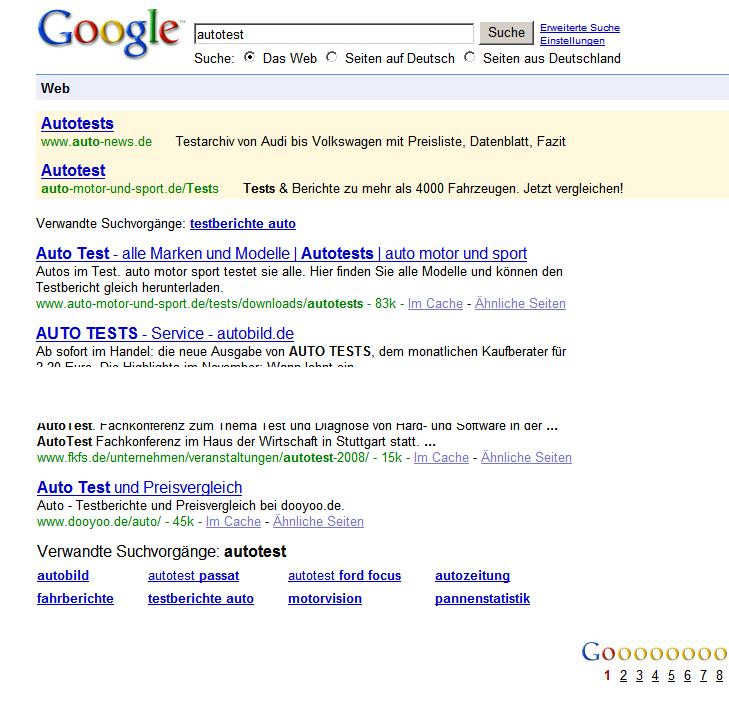Click related search autotest ford focus
Image resolution: width=729 pixels, height=709 pixels.
tap(345, 576)
